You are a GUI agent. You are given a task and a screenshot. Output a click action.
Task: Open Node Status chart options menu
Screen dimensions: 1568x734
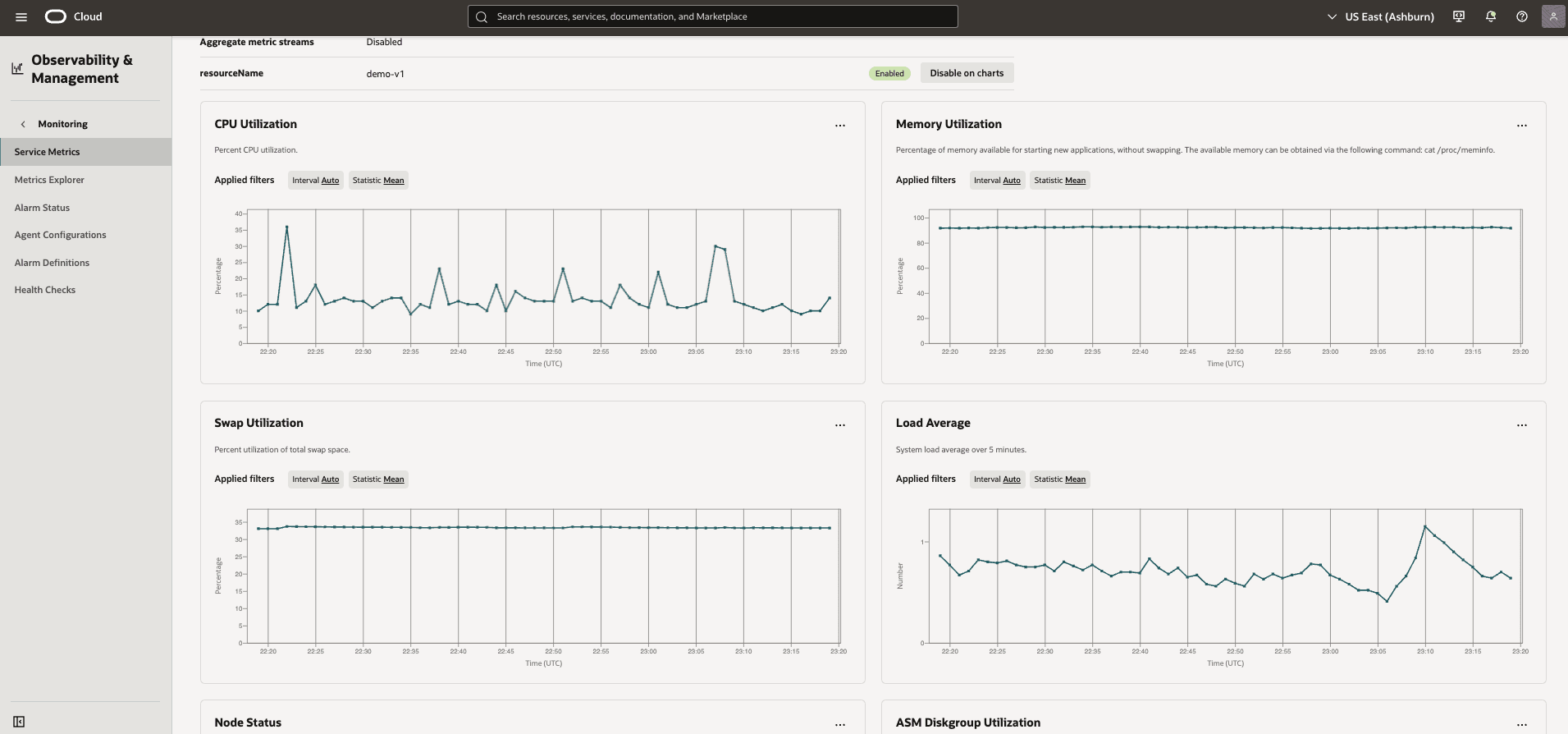click(840, 725)
